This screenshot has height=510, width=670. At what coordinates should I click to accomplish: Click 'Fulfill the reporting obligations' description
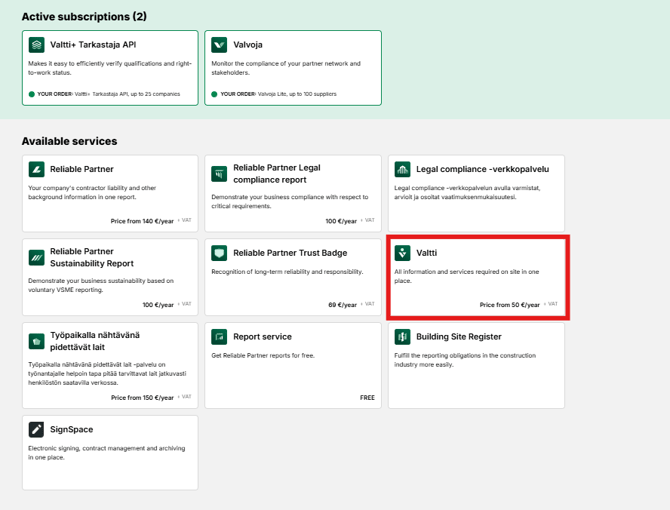(x=465, y=360)
